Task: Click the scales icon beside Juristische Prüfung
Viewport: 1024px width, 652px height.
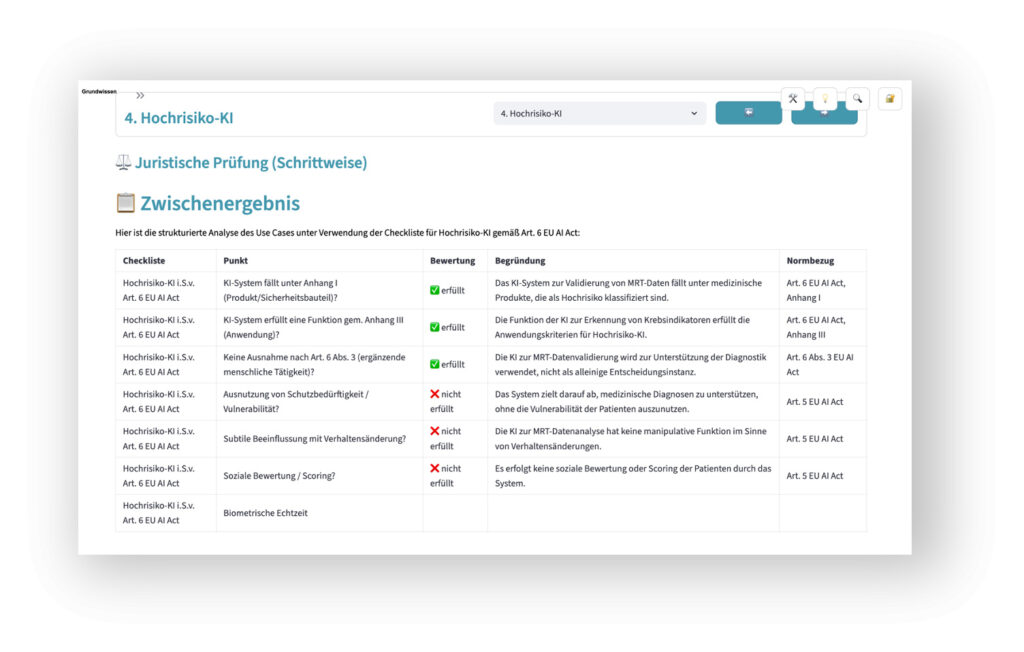Action: [x=123, y=162]
